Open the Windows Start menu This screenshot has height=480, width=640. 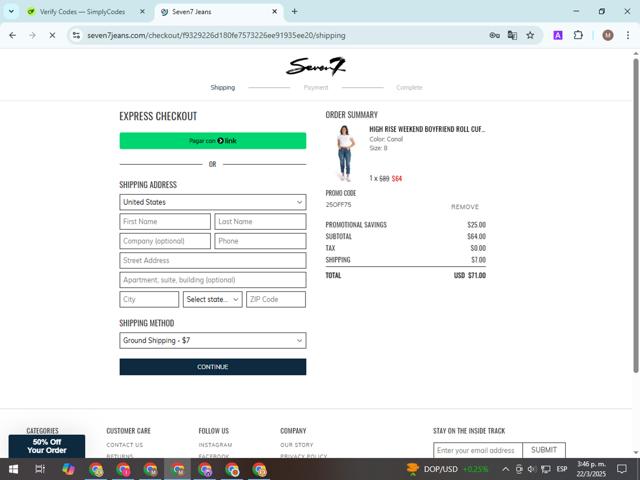pyautogui.click(x=13, y=469)
